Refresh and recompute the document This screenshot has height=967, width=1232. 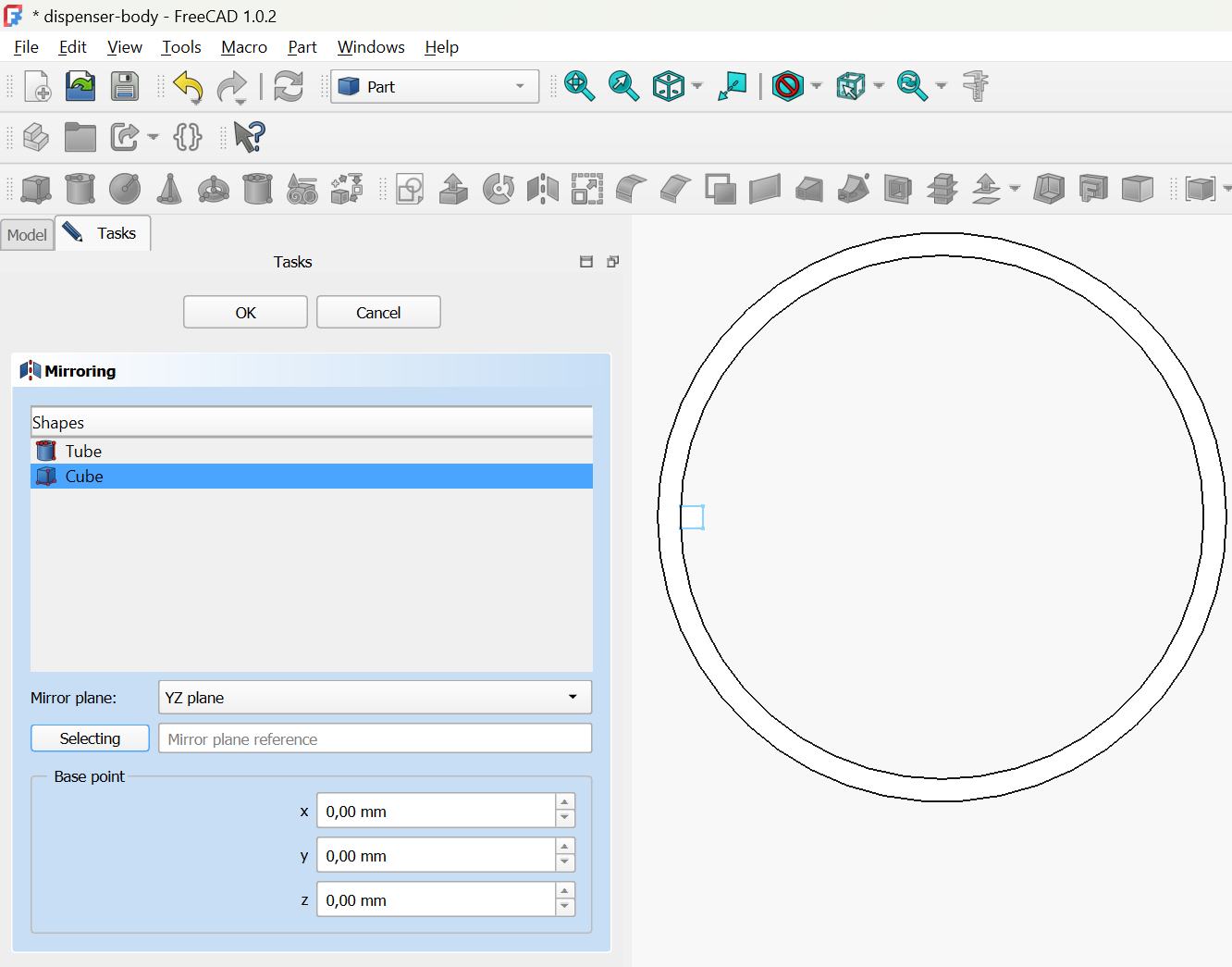pyautogui.click(x=289, y=87)
